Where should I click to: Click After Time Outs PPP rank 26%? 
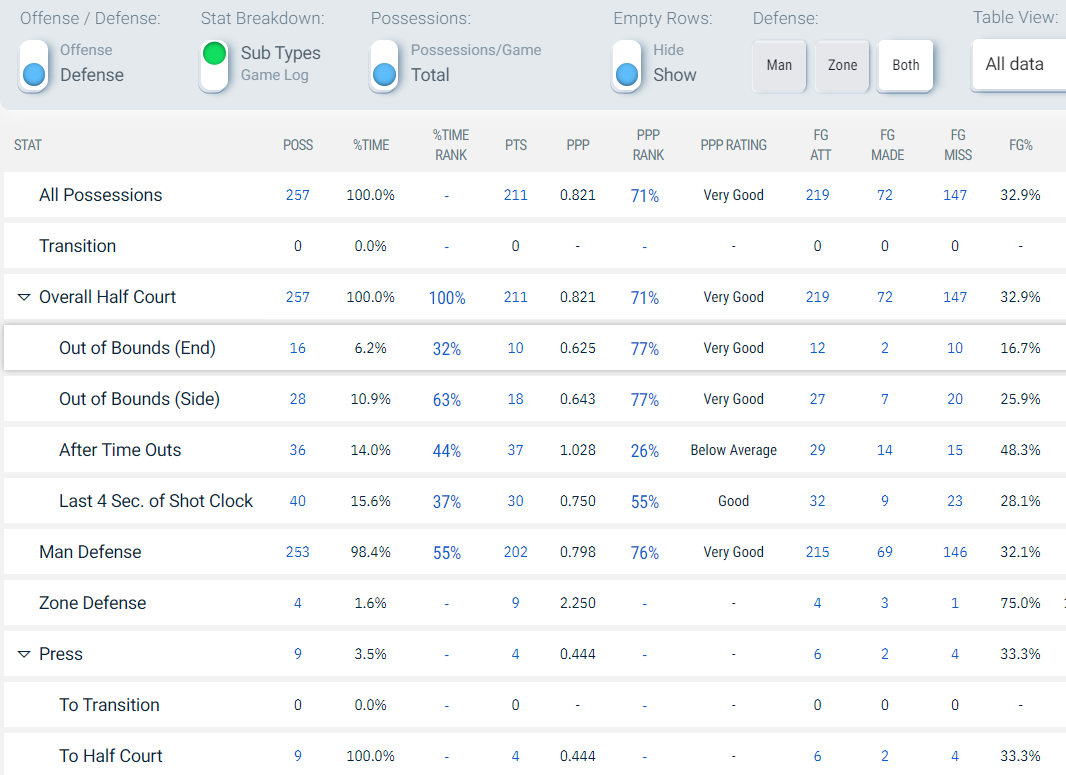pos(644,451)
